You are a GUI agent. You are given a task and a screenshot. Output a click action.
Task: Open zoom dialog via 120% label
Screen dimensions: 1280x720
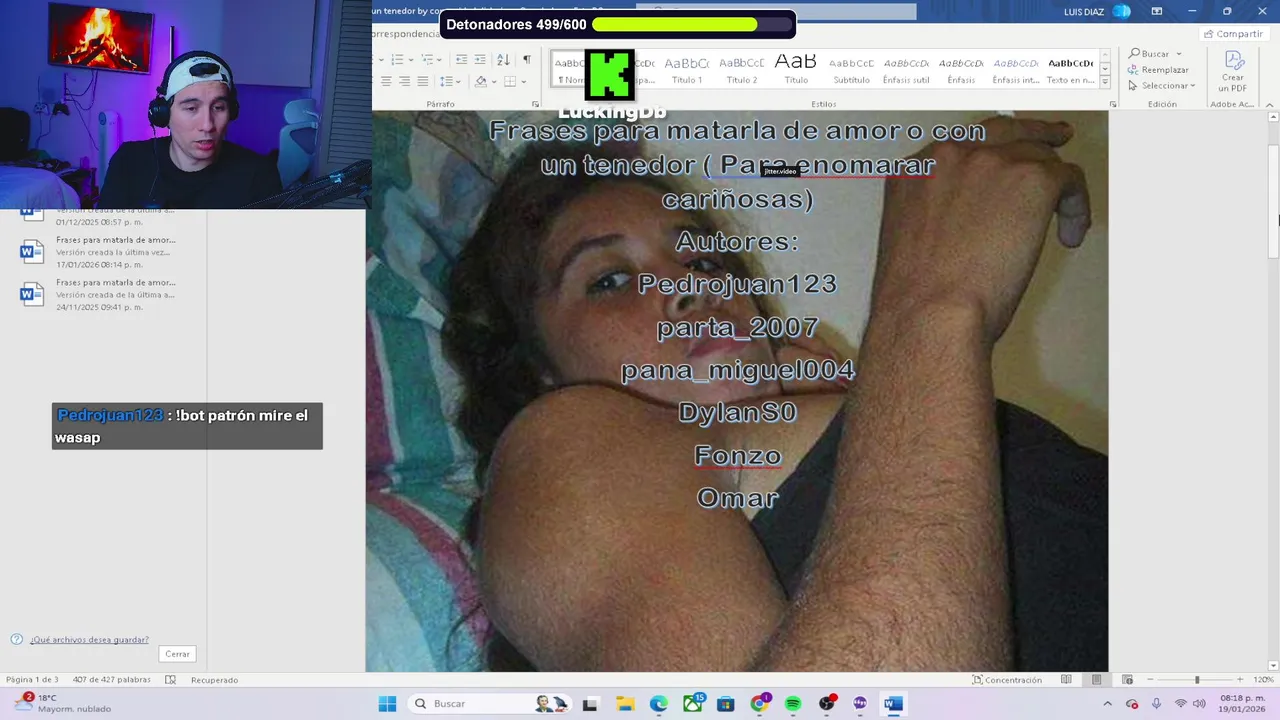pos(1263,680)
